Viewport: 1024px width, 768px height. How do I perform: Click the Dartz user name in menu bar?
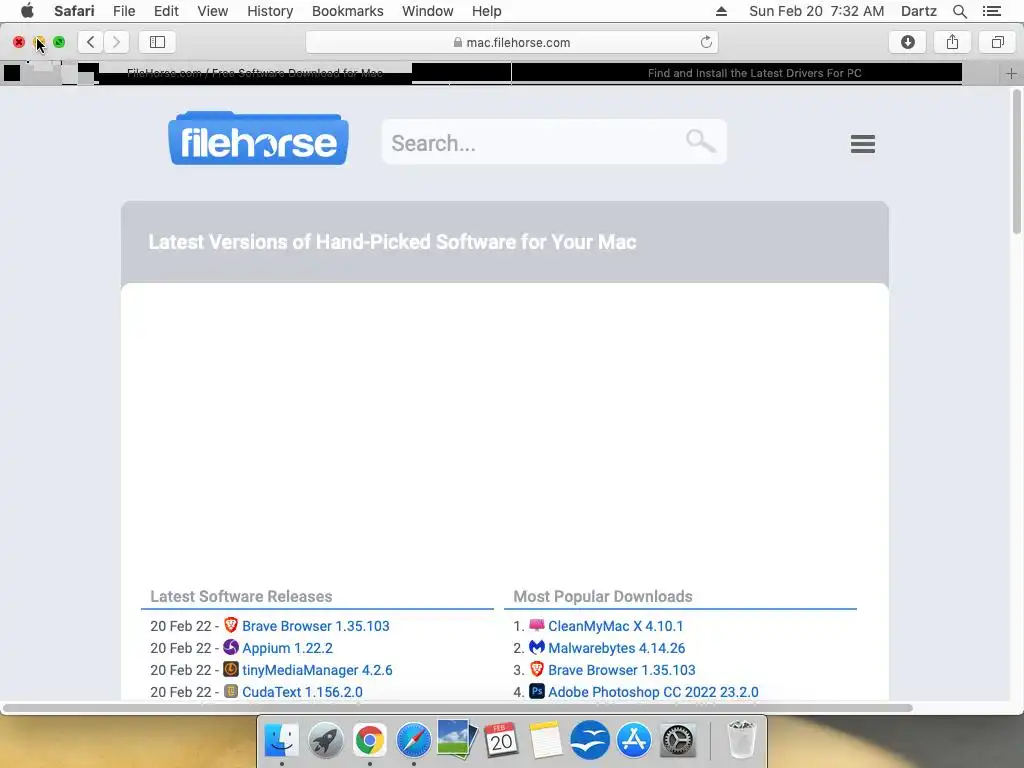pyautogui.click(x=918, y=11)
